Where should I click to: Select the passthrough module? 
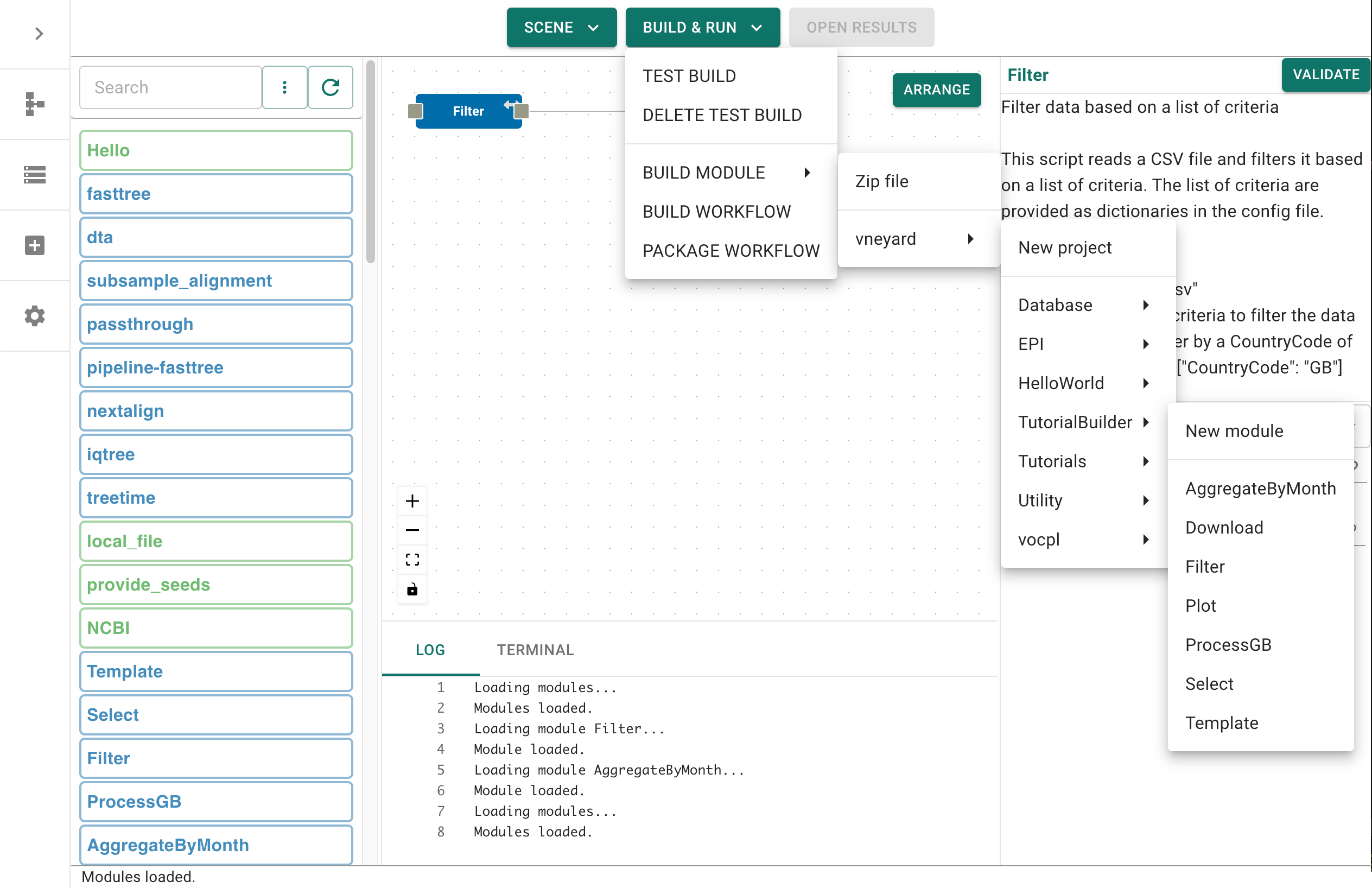coord(216,324)
